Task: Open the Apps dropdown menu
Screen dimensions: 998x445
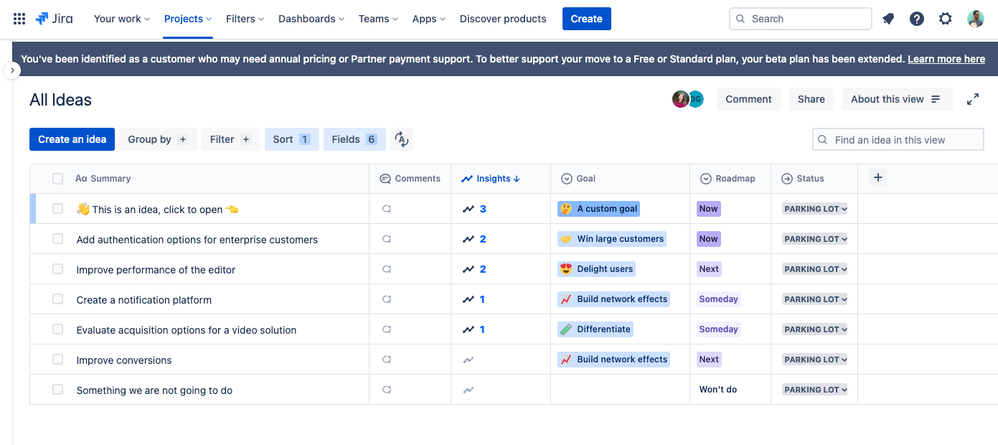Action: tap(429, 19)
